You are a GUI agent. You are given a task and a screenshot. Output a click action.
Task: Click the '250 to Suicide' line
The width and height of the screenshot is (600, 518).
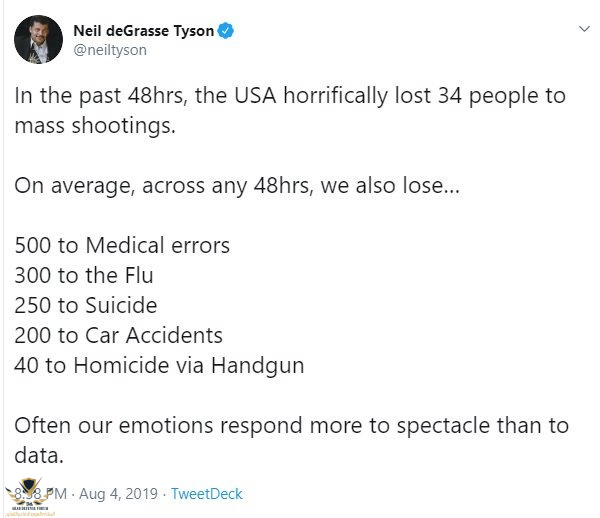coord(86,305)
